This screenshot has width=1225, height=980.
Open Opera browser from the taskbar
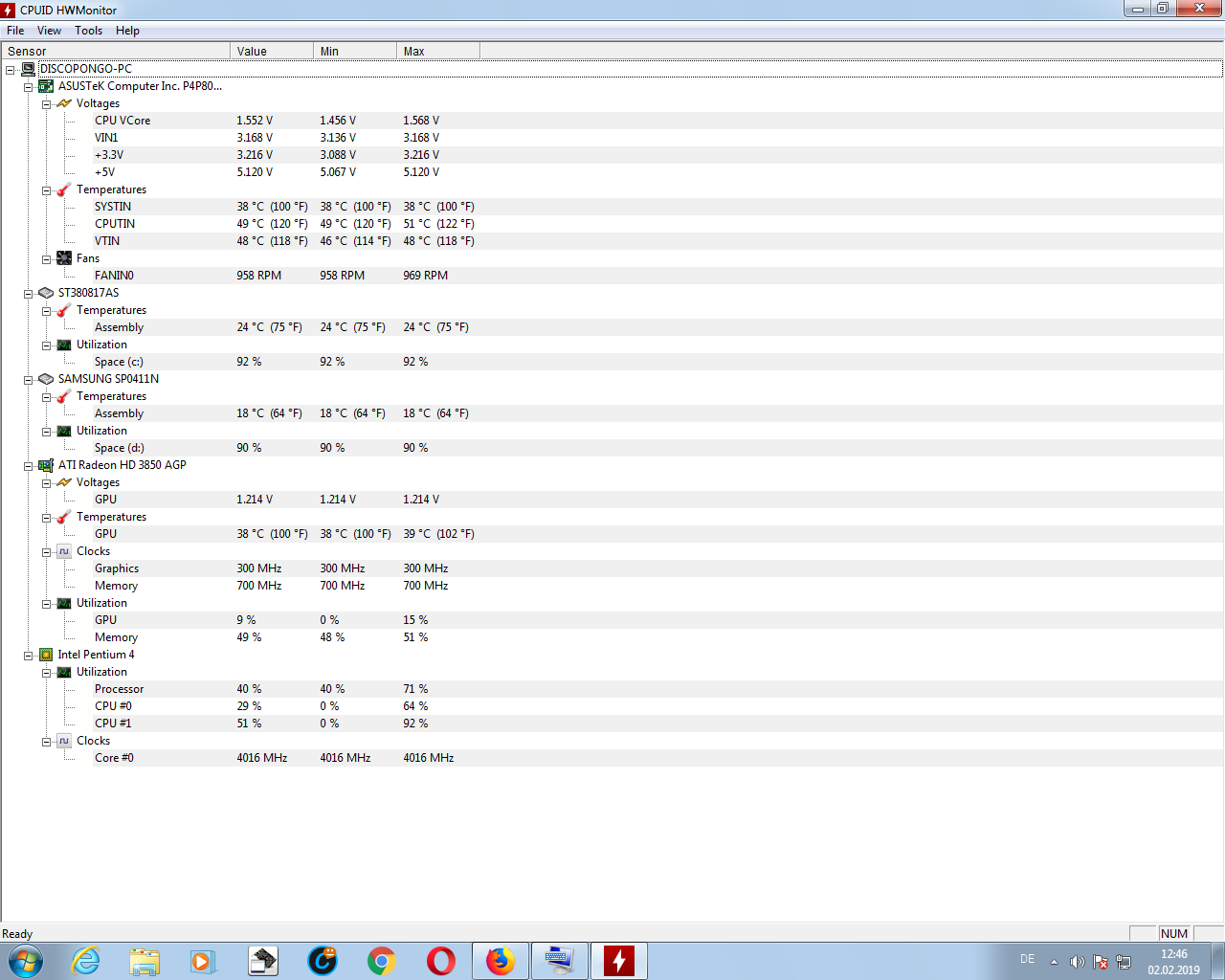[x=441, y=961]
